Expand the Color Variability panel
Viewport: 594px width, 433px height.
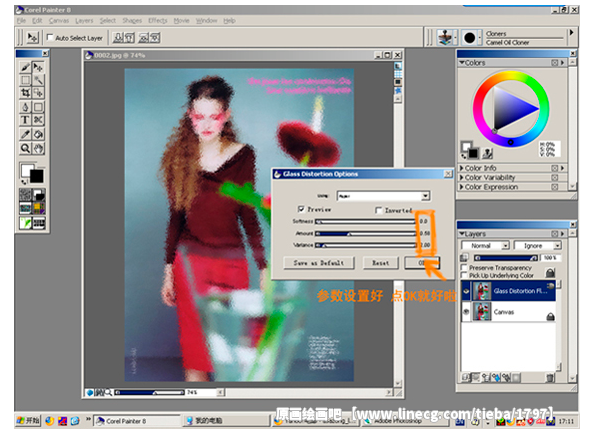click(x=461, y=177)
